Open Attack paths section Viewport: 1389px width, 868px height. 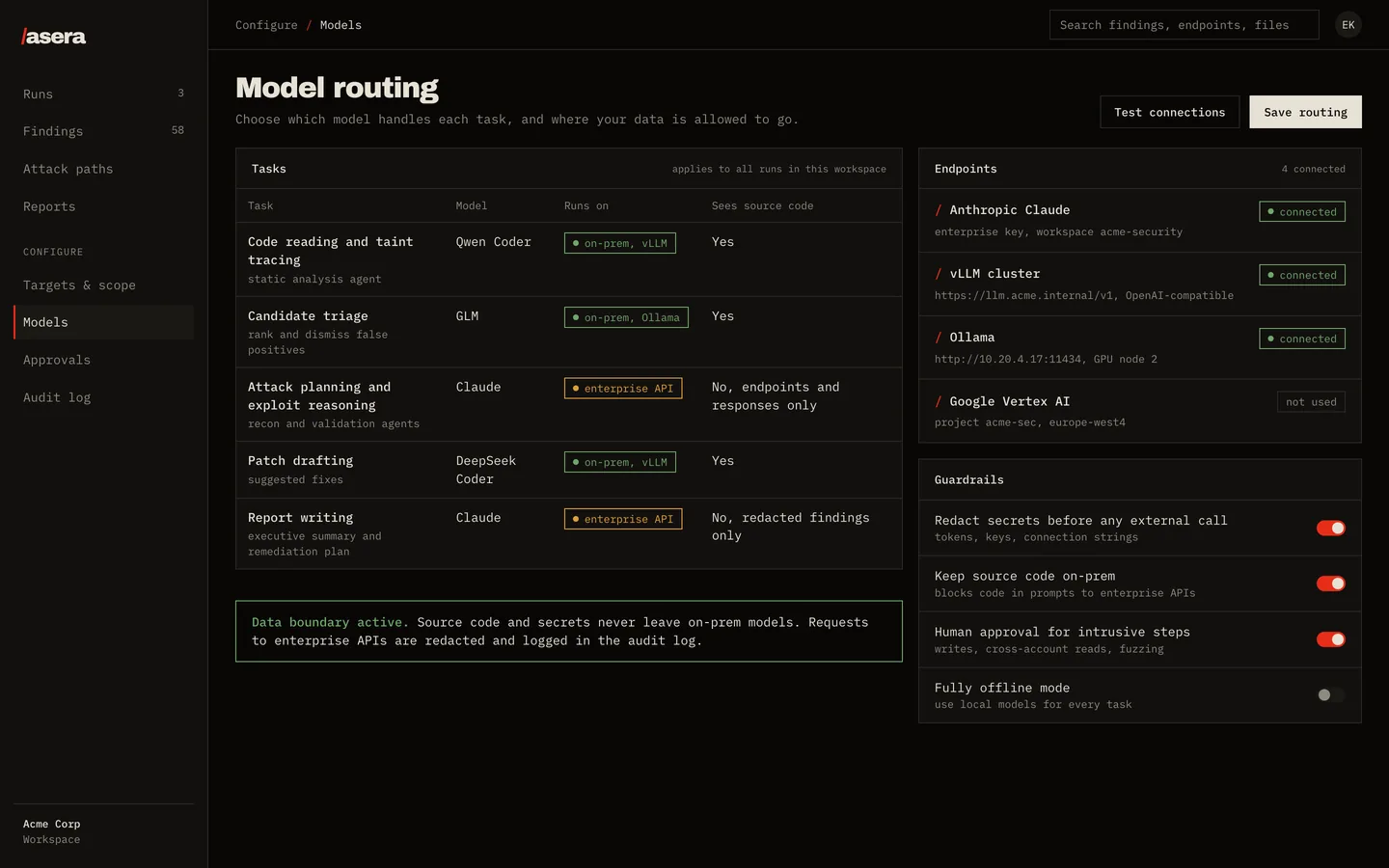[103, 169]
